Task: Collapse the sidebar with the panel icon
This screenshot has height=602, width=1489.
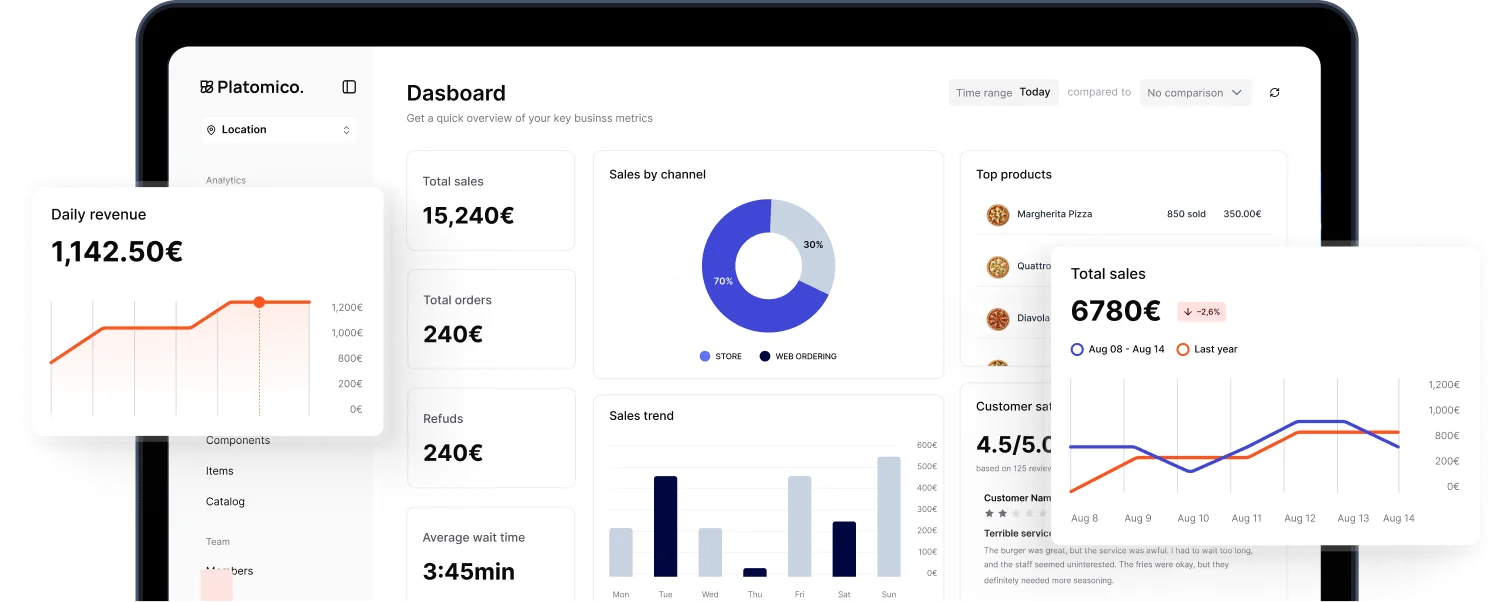Action: (x=347, y=86)
